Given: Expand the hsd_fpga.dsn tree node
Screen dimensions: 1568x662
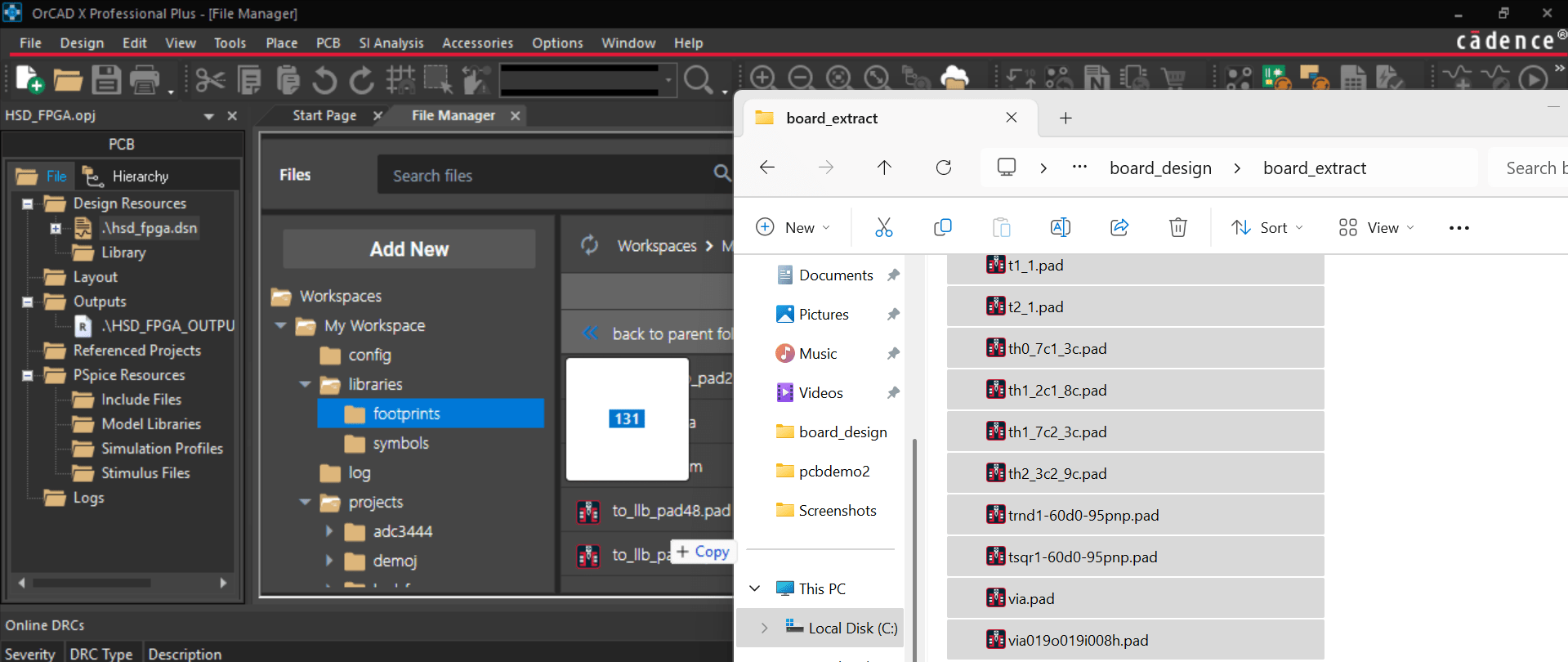Looking at the screenshot, I should coord(56,228).
